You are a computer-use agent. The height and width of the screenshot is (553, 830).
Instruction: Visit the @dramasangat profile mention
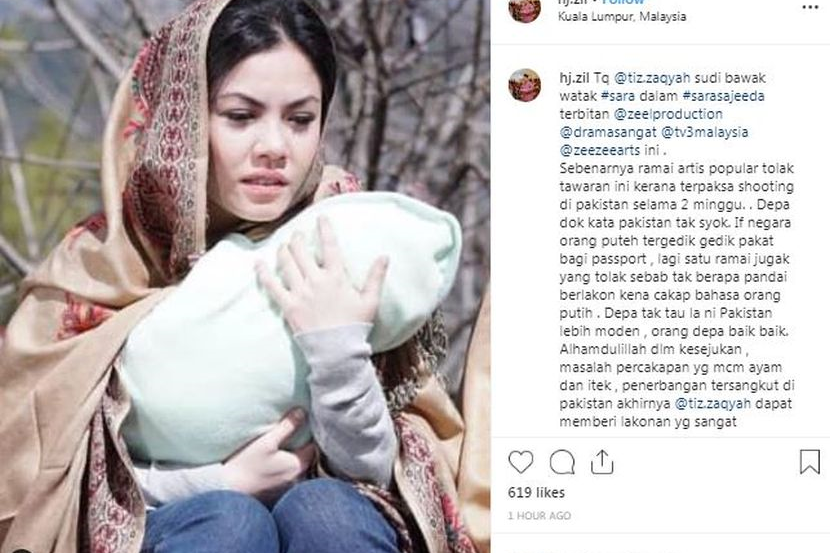coord(608,132)
